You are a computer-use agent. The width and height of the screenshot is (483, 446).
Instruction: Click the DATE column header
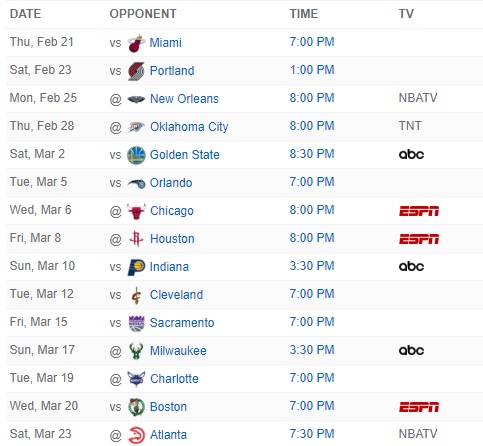25,14
